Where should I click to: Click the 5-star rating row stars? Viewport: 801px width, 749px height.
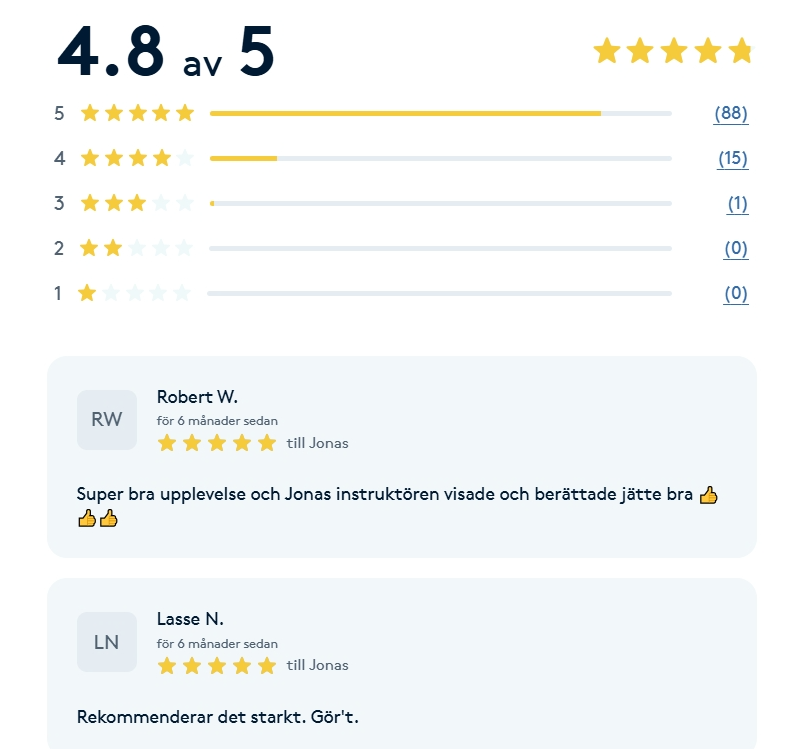click(137, 113)
